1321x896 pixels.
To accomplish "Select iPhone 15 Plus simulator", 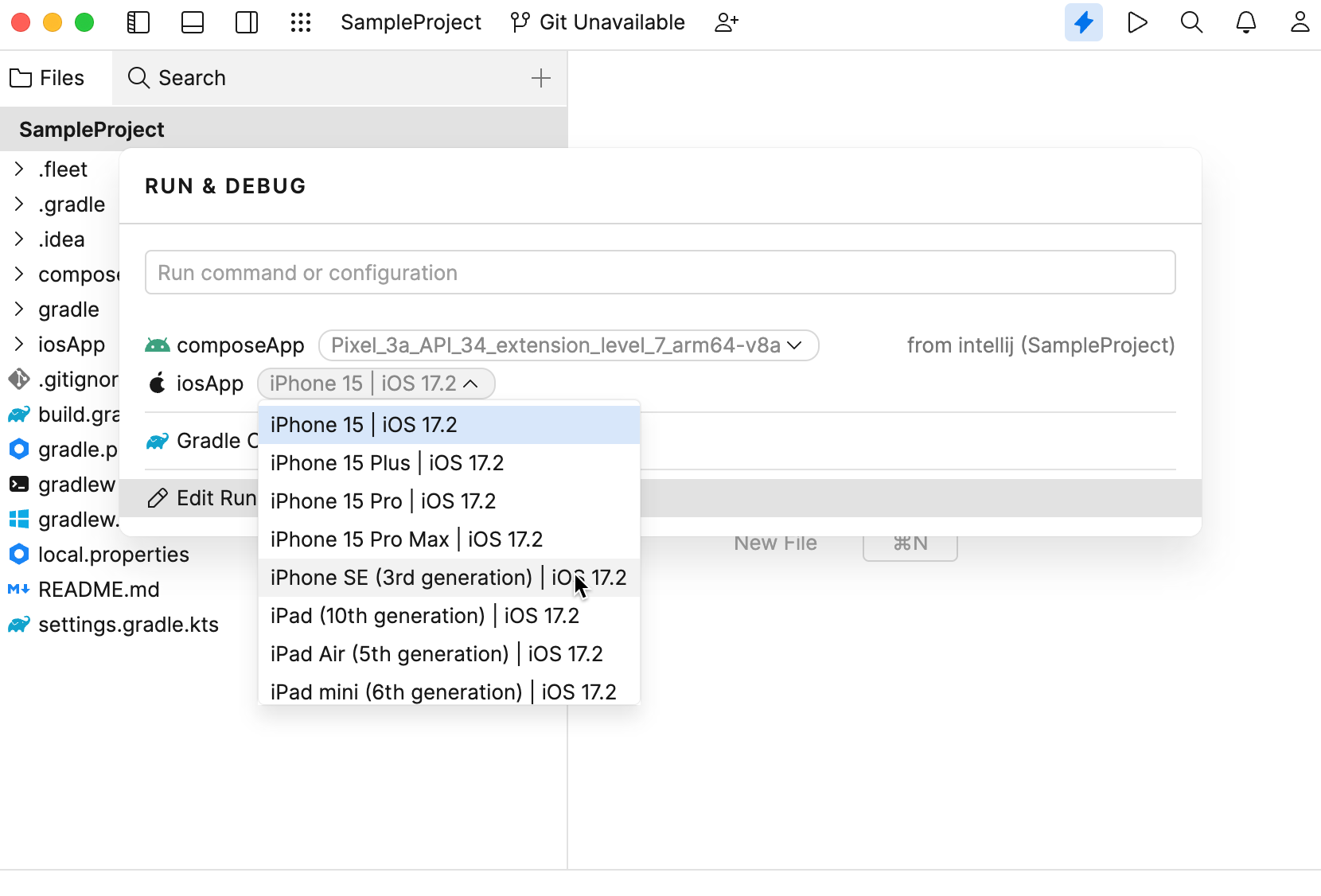I will click(x=449, y=463).
